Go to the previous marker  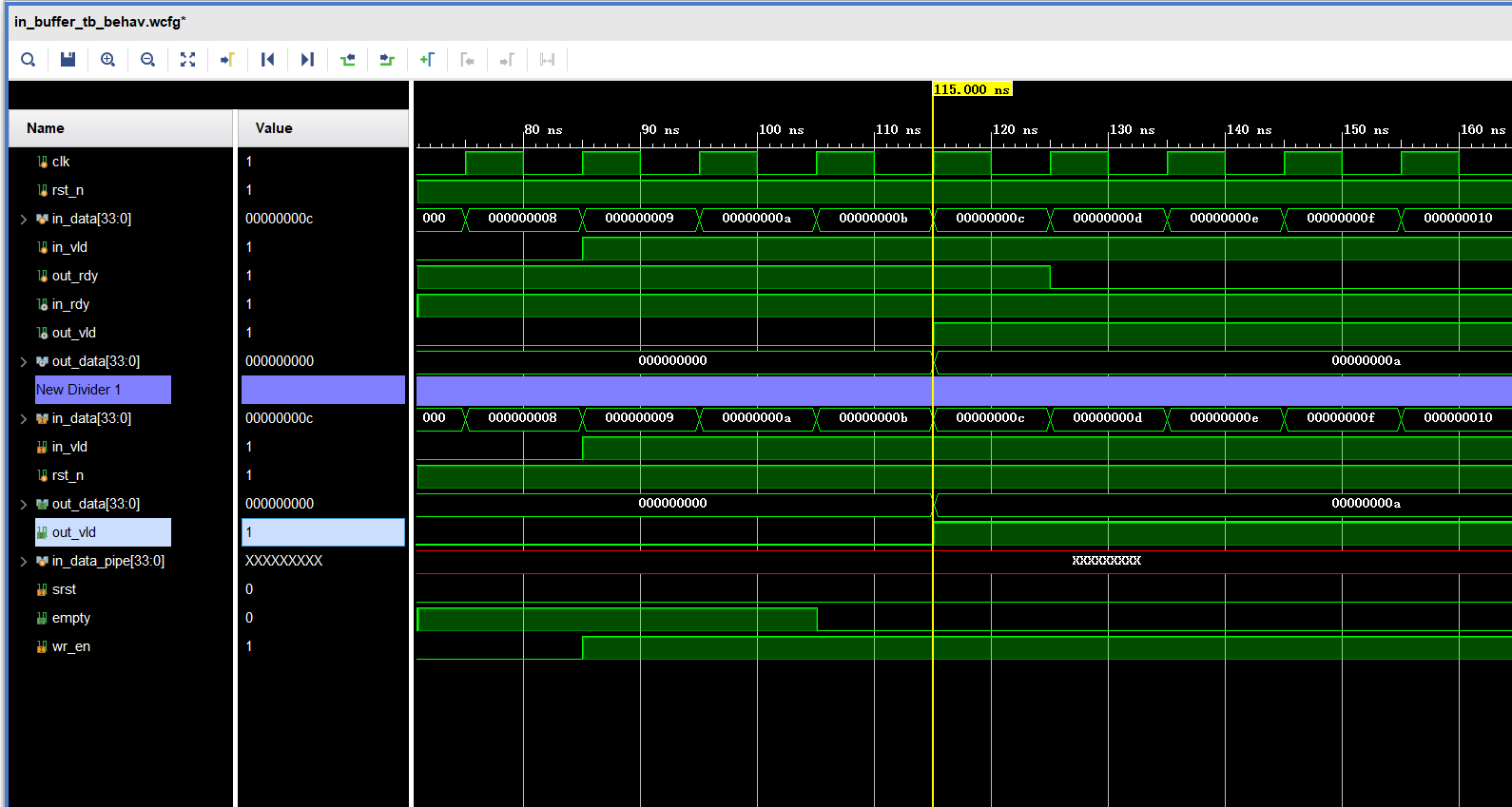467,60
